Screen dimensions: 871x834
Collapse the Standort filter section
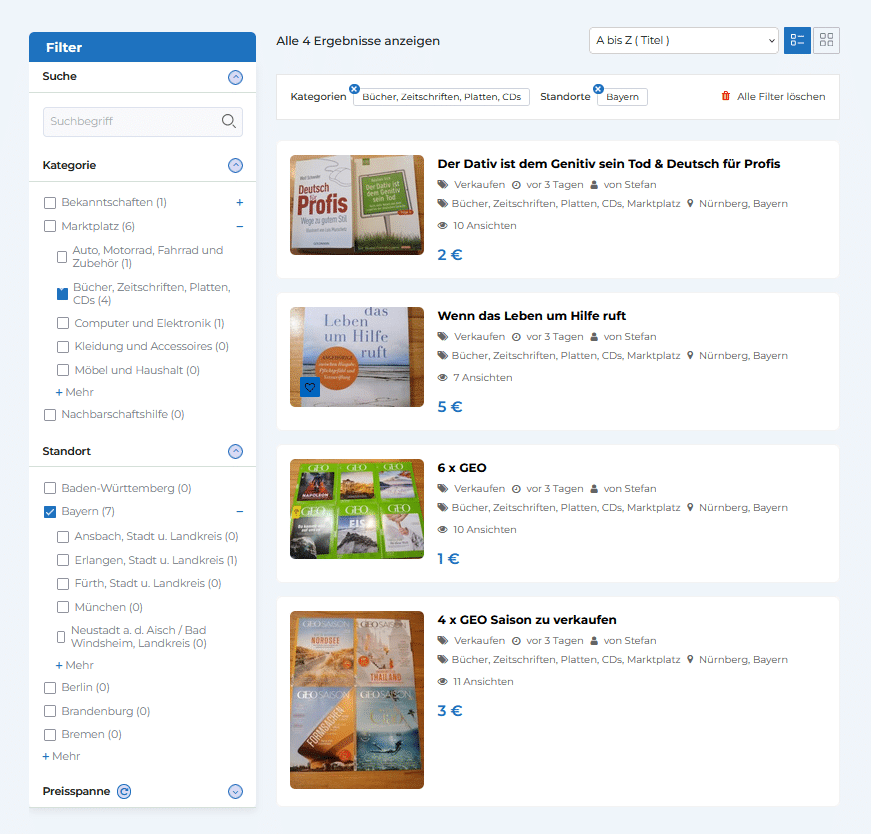click(235, 451)
